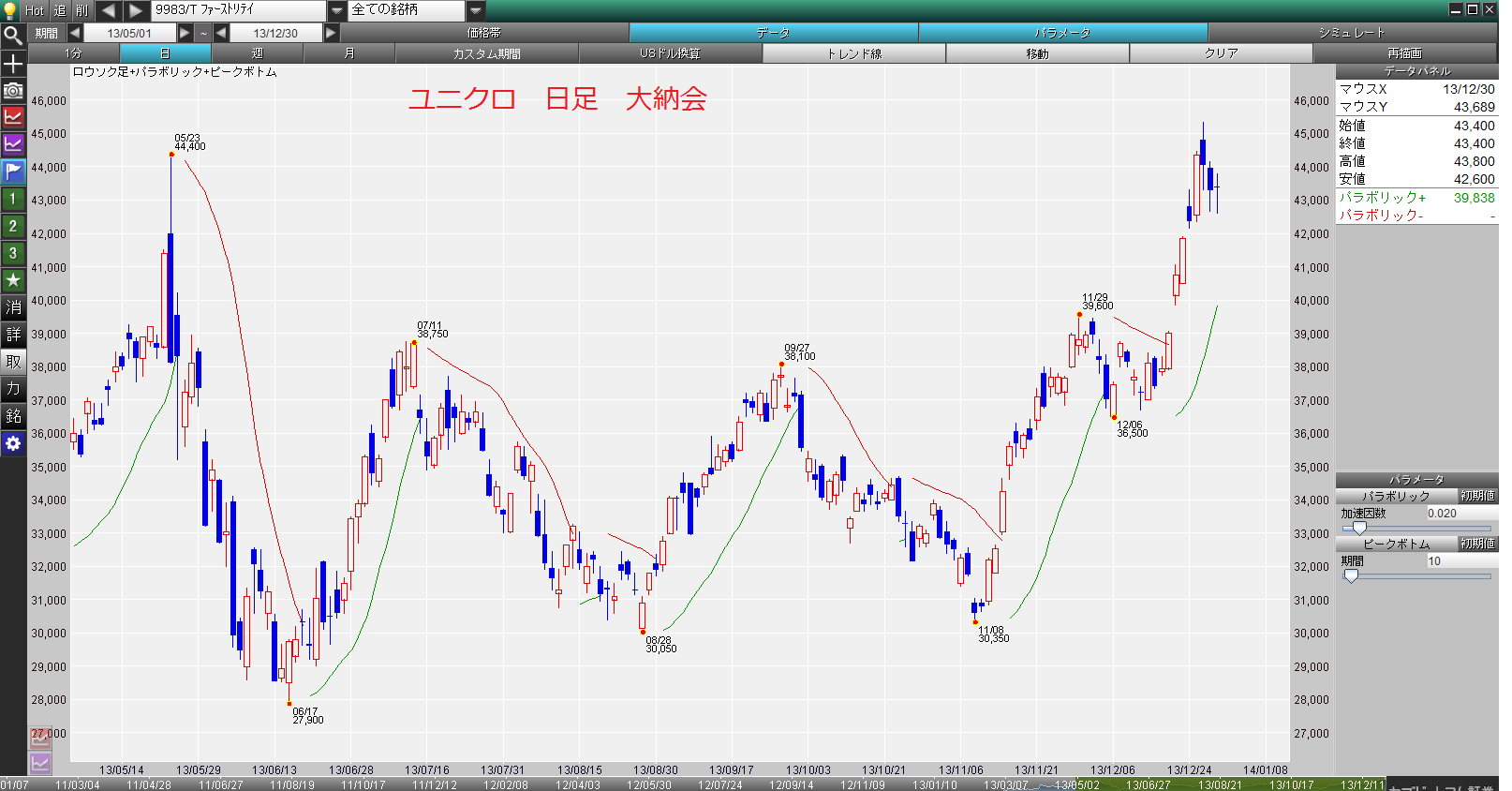
Task: Select preset 2 green button
Action: [x=13, y=226]
